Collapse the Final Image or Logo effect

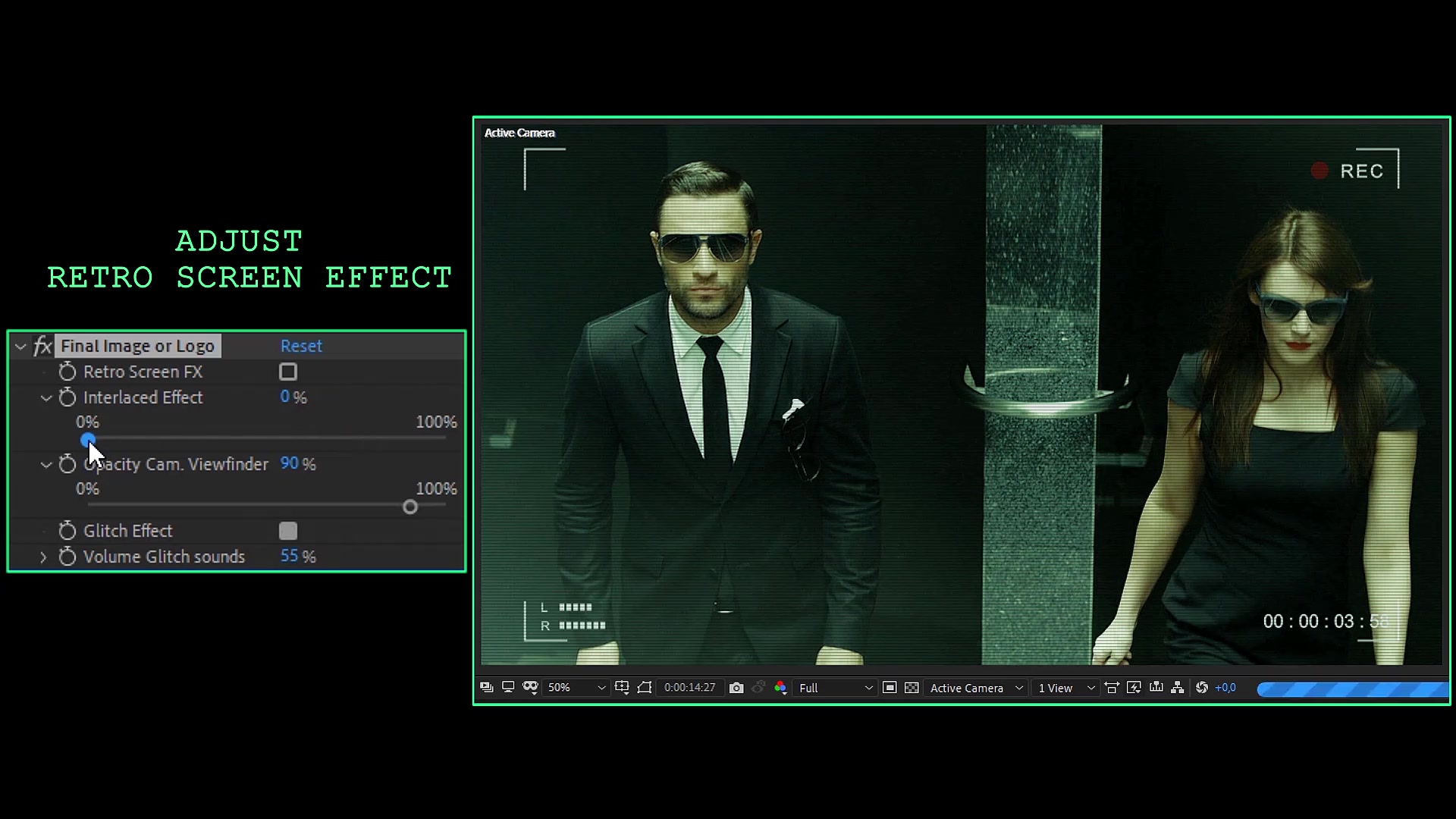(20, 347)
